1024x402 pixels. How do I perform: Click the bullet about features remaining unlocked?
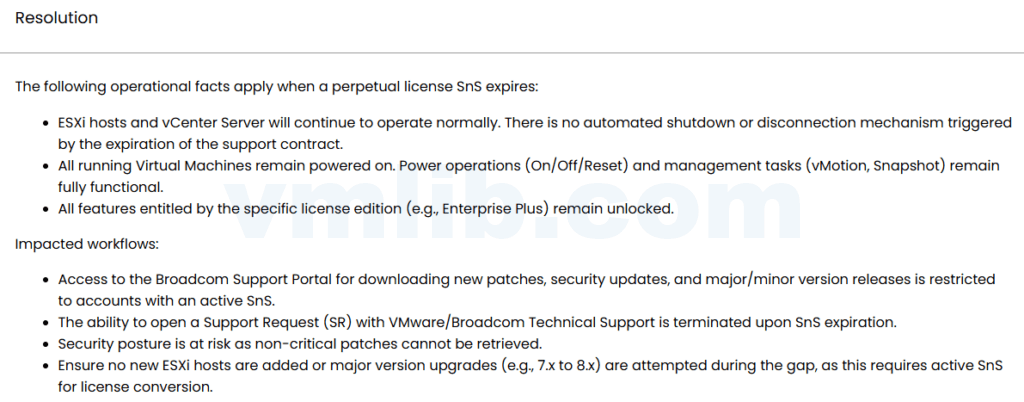(x=367, y=209)
